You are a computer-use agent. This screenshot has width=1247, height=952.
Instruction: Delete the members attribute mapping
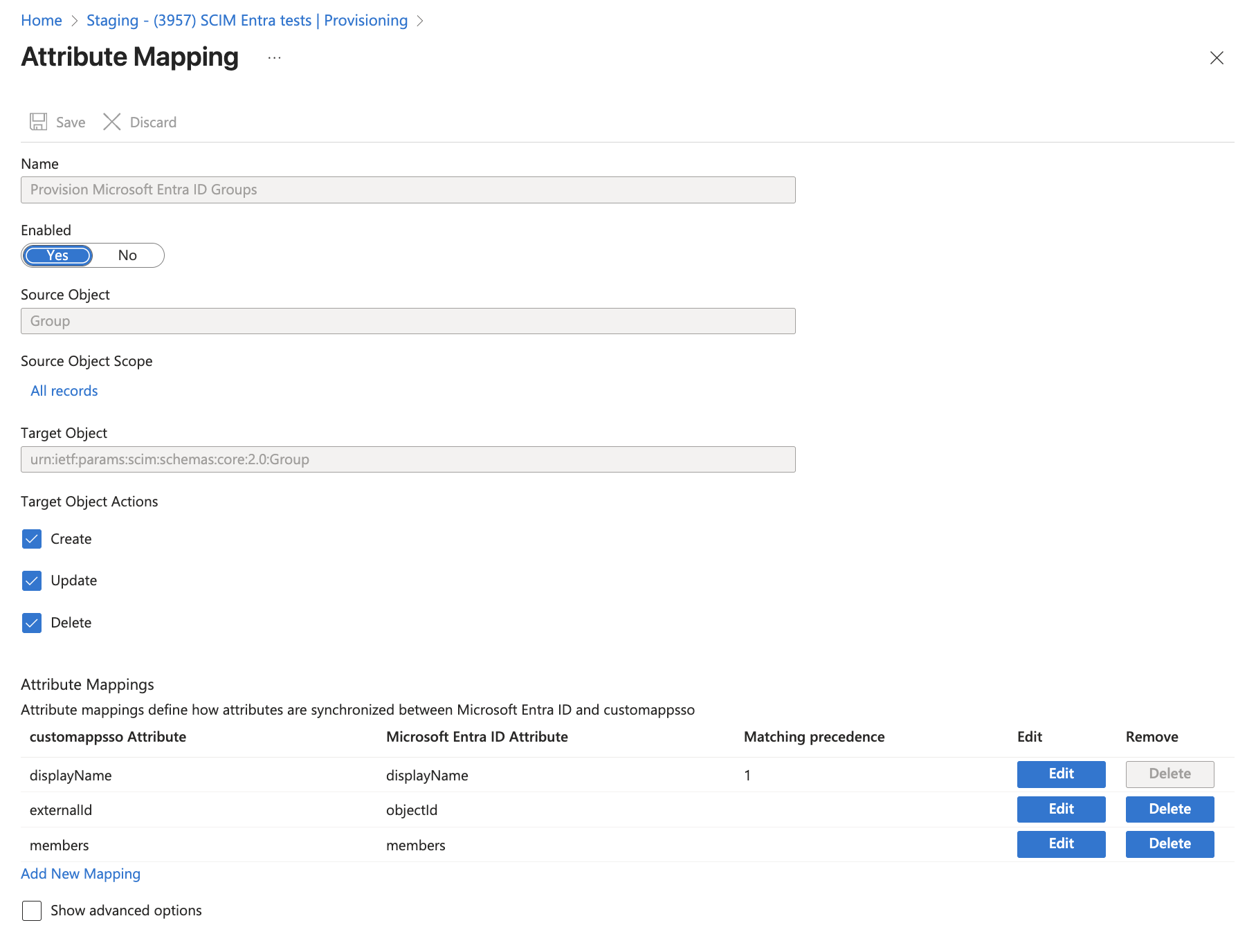pos(1169,843)
